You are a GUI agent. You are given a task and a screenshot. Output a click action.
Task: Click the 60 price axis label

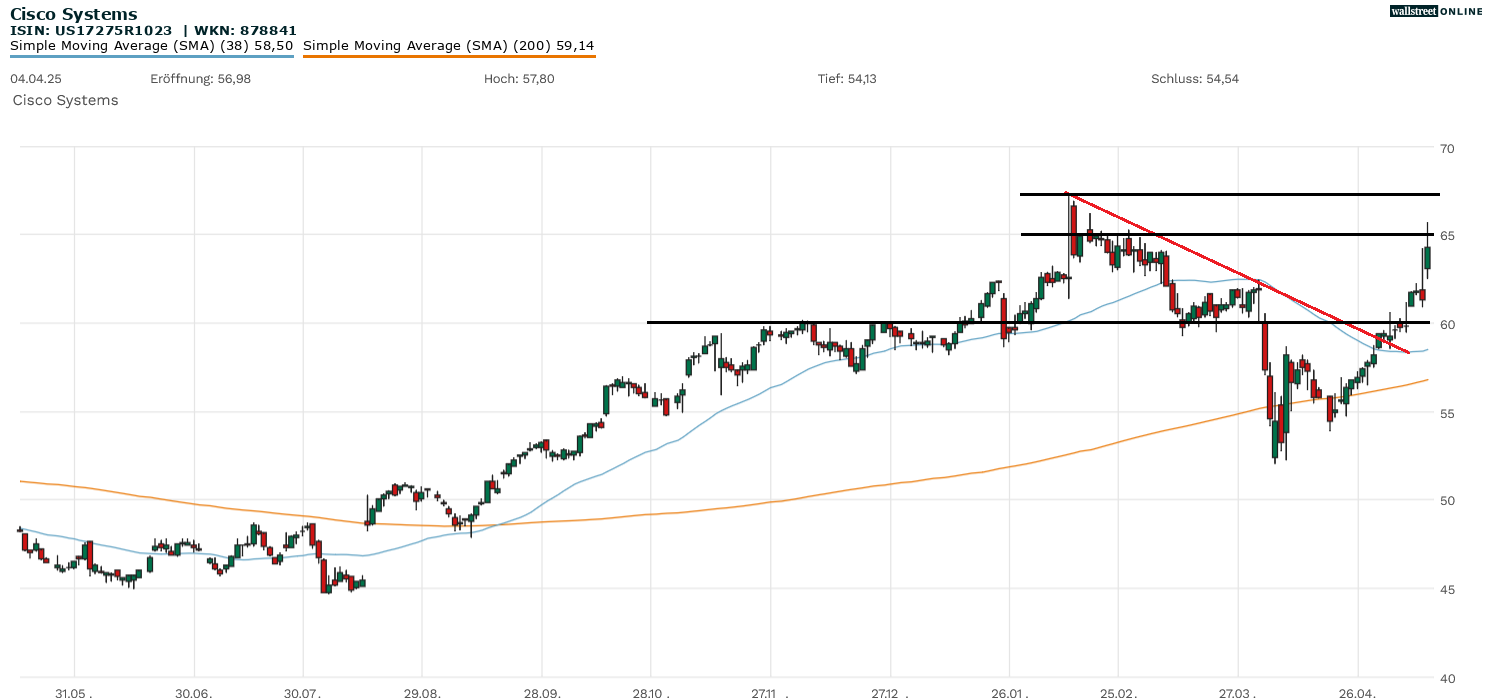(x=1448, y=324)
